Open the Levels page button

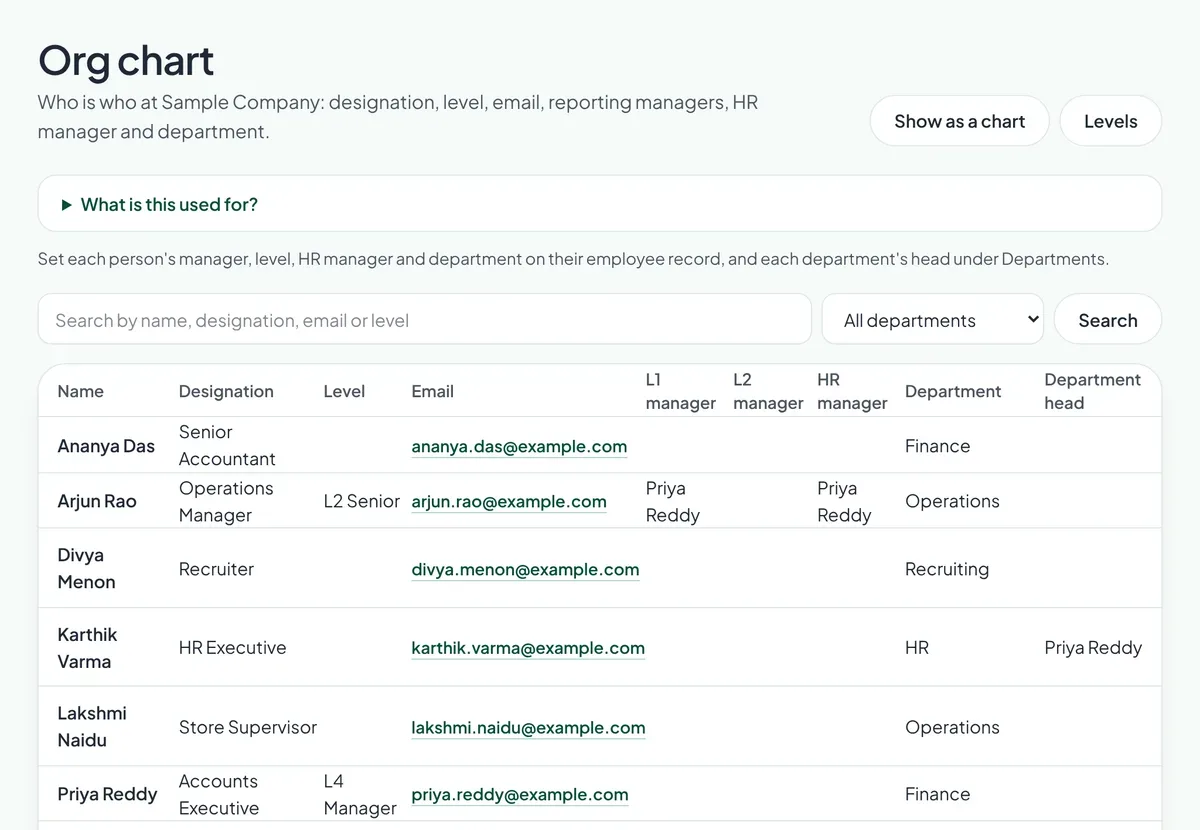[x=1110, y=121]
